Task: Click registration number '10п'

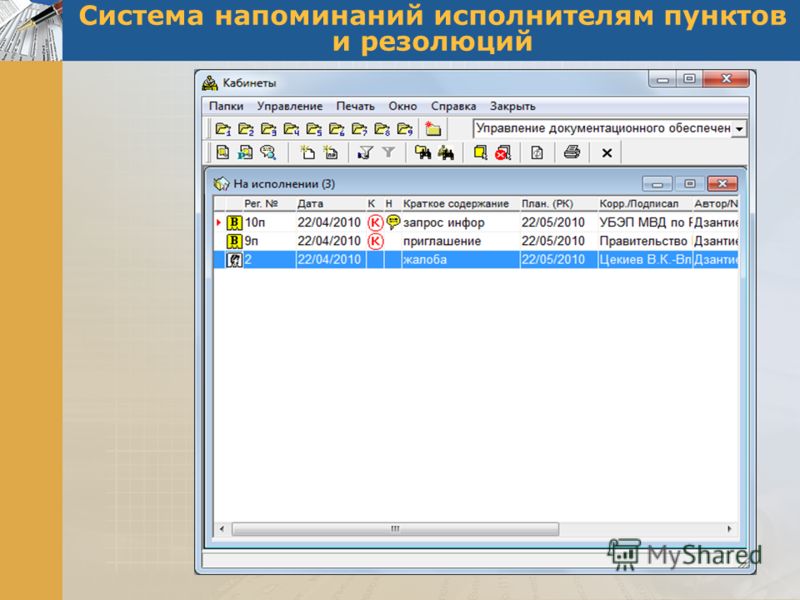Action: point(254,222)
